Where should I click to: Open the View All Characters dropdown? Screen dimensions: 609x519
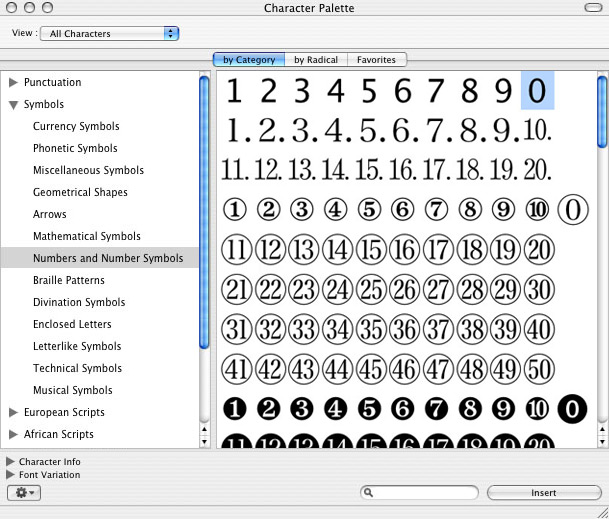pos(110,33)
